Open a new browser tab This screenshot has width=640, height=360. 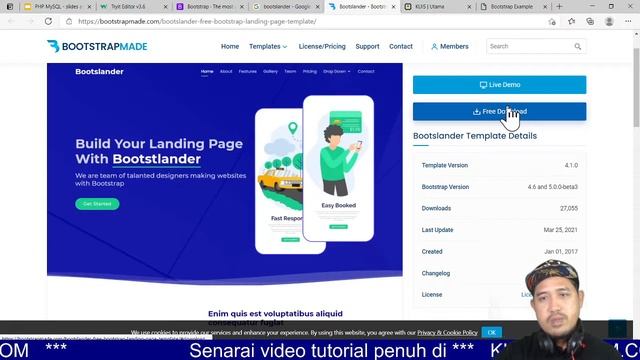559,7
